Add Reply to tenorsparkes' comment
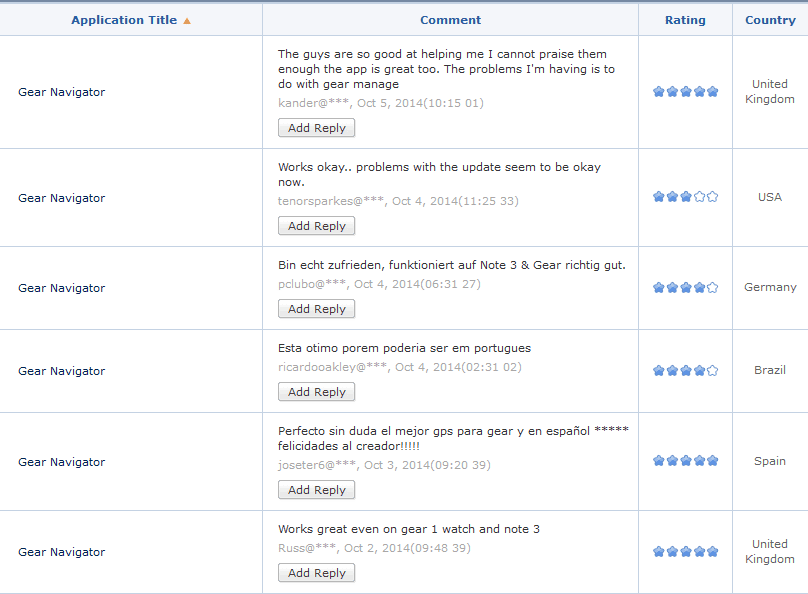Image resolution: width=808 pixels, height=594 pixels. [316, 226]
